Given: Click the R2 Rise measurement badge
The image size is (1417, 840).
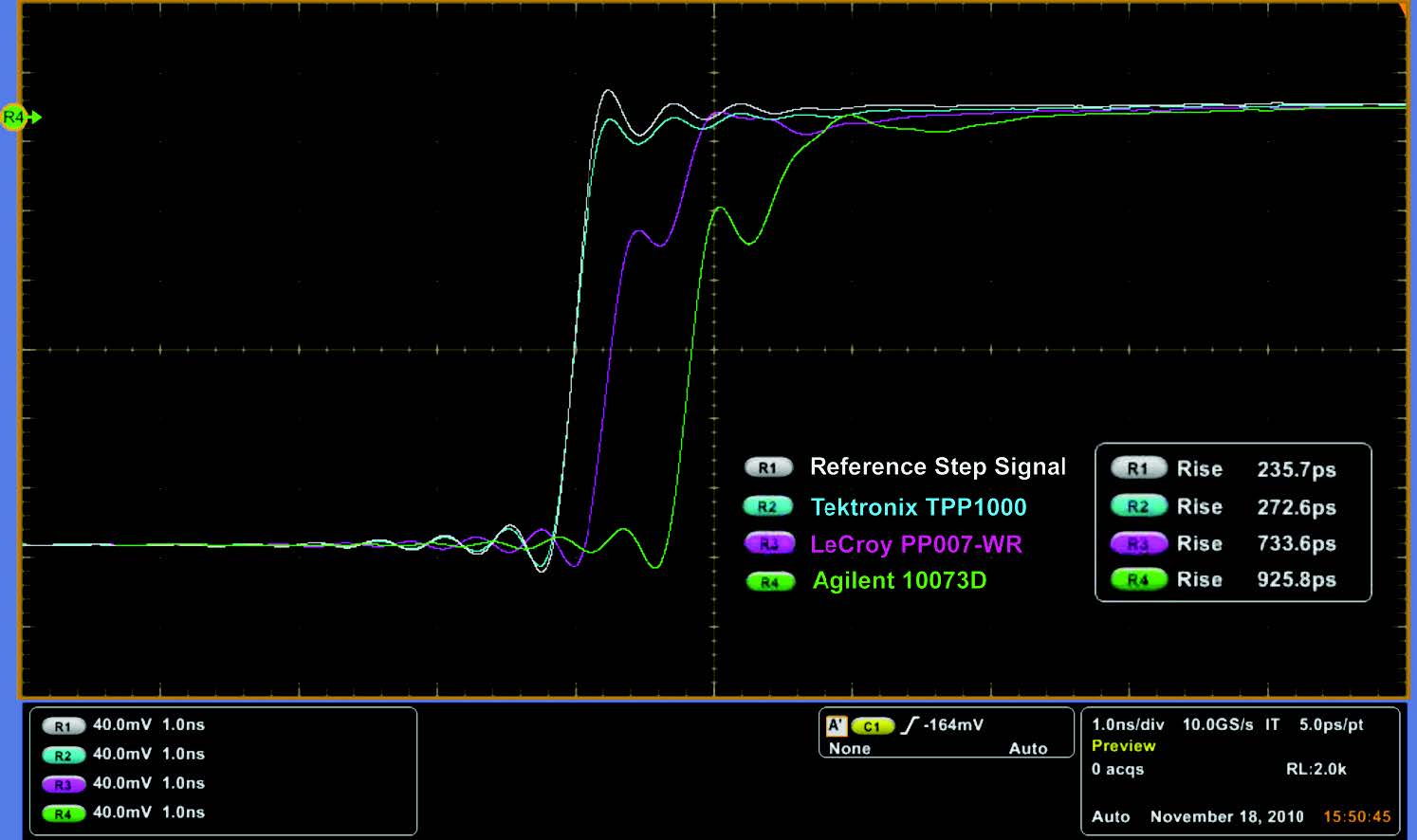Looking at the screenshot, I should pos(1137,506).
